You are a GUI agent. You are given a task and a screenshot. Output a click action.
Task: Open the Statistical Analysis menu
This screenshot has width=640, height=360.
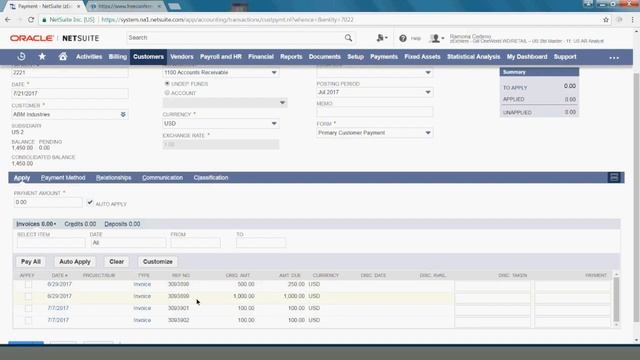473,57
